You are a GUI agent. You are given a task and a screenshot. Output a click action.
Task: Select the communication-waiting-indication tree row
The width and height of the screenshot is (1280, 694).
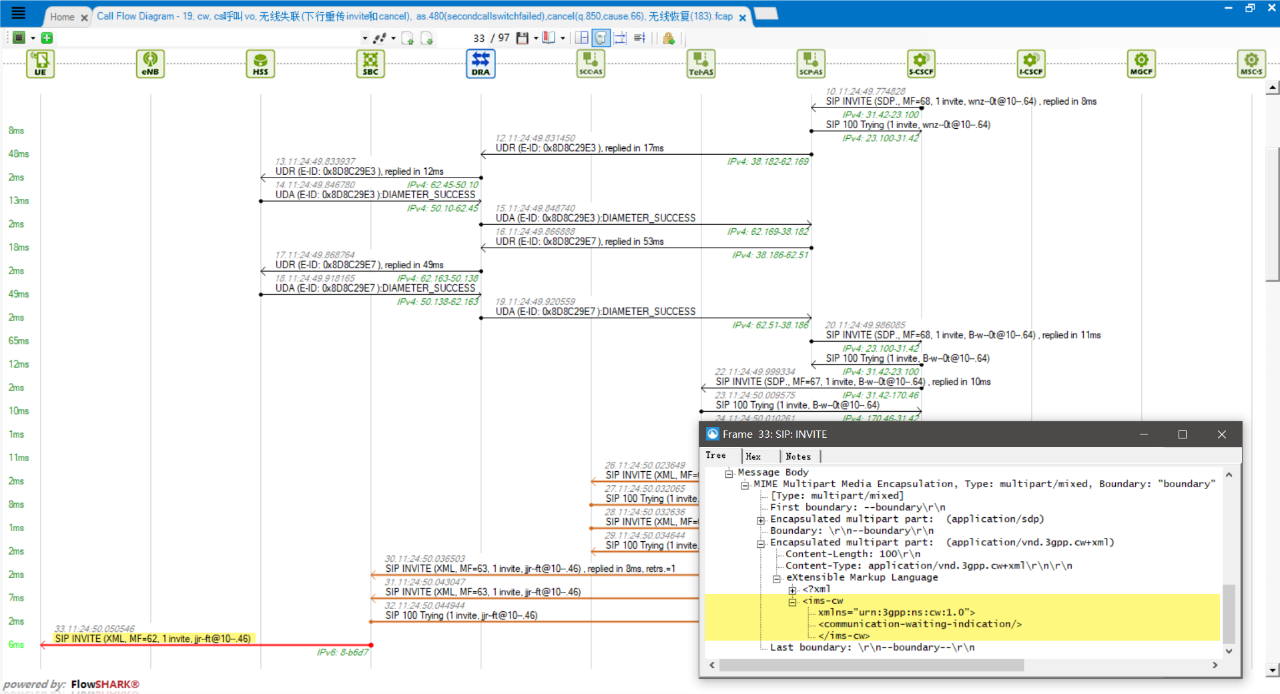tap(920, 624)
